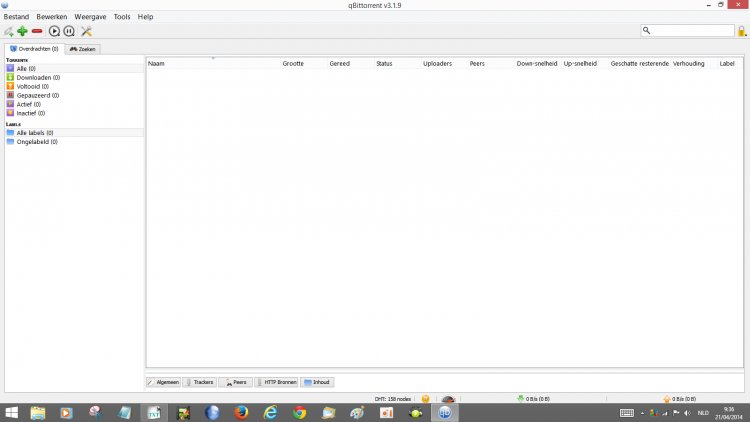
Task: Open the Firefox icon in the taskbar
Action: pos(241,412)
